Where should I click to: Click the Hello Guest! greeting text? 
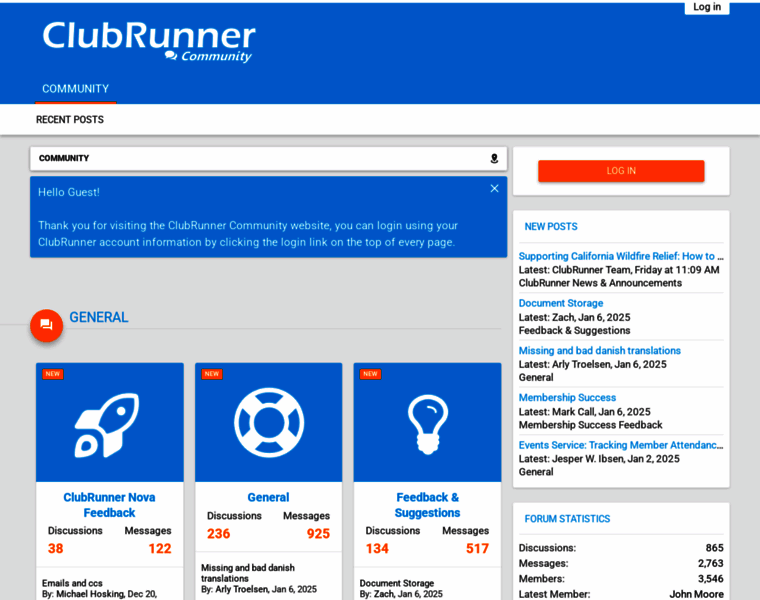(x=69, y=192)
